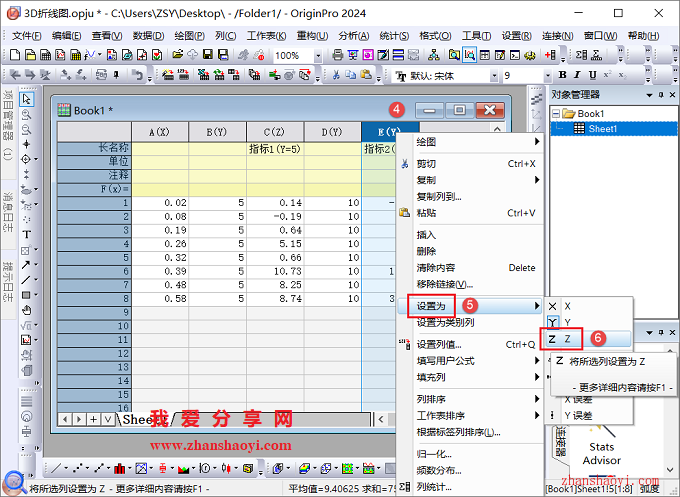Choose 设置列值... in the context menu
This screenshot has width=680, height=497.
coord(471,344)
